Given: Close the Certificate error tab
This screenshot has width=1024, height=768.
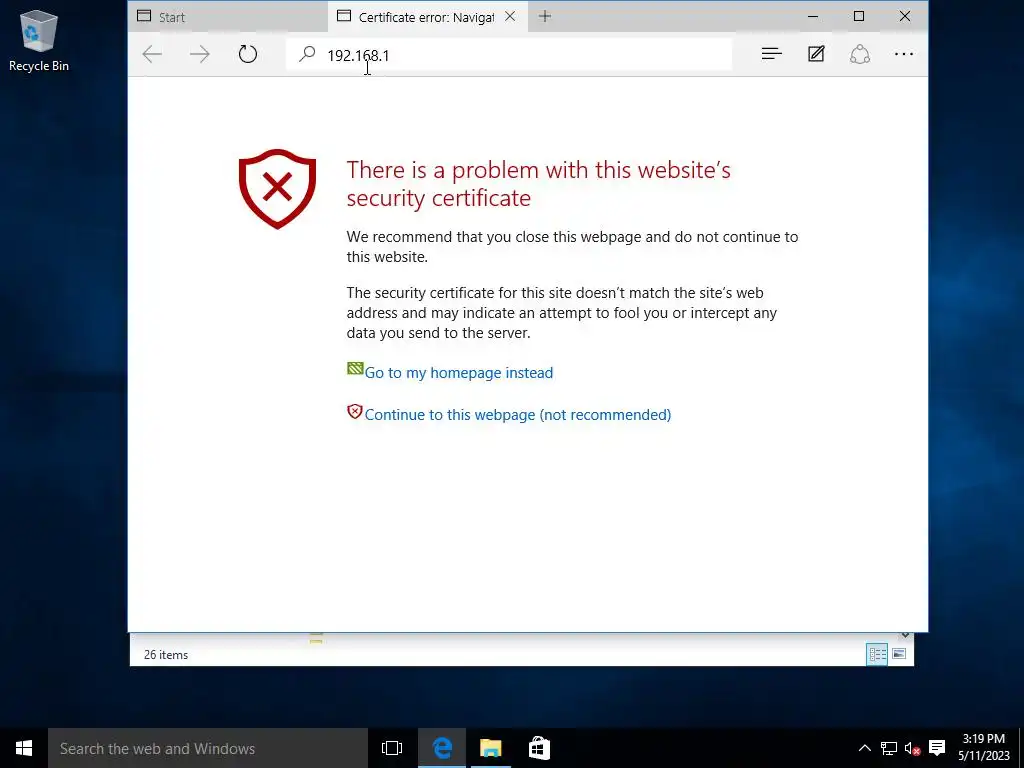Looking at the screenshot, I should [510, 16].
